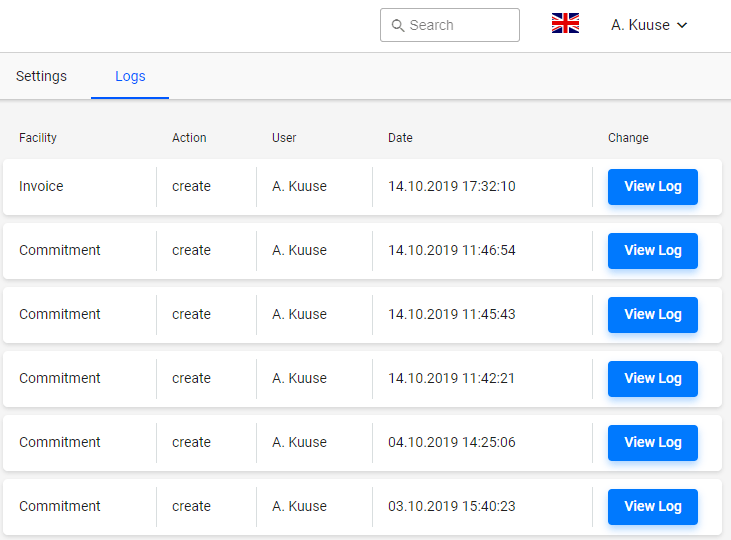Click date 03.10.2019 15:40:23
Screen dimensions: 731x540
[x=452, y=506]
